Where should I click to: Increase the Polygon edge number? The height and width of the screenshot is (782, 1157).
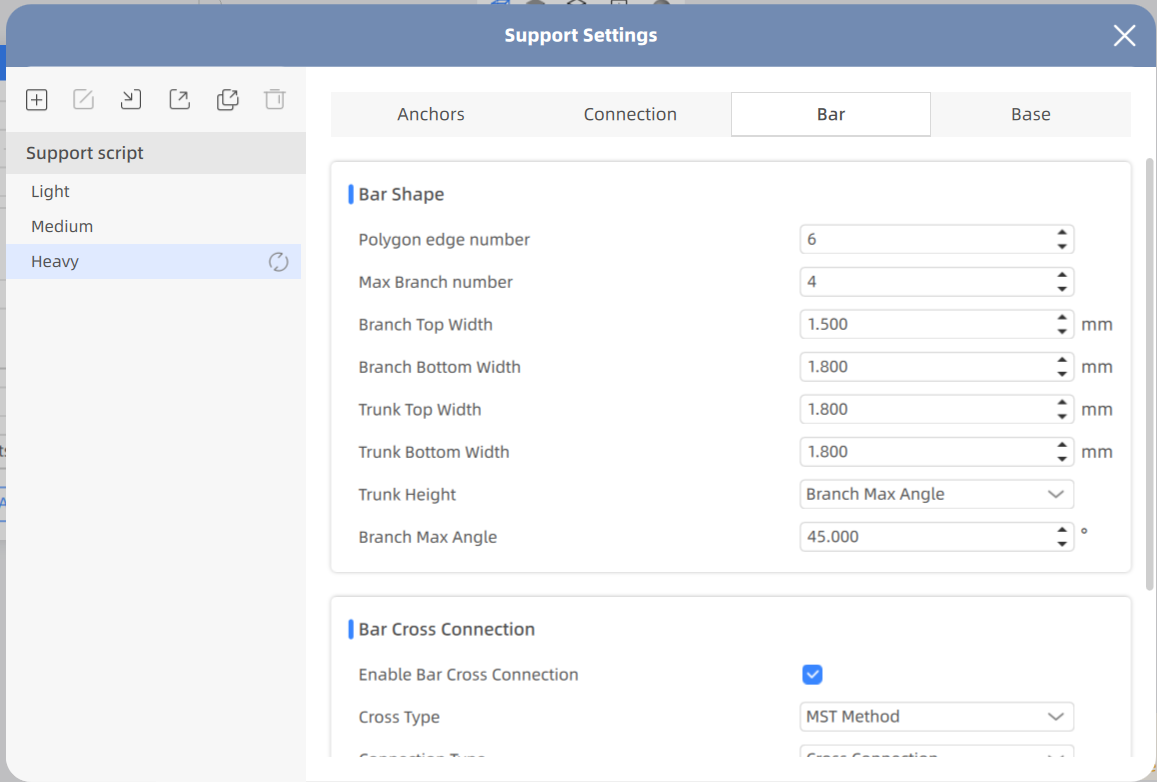coord(1062,234)
